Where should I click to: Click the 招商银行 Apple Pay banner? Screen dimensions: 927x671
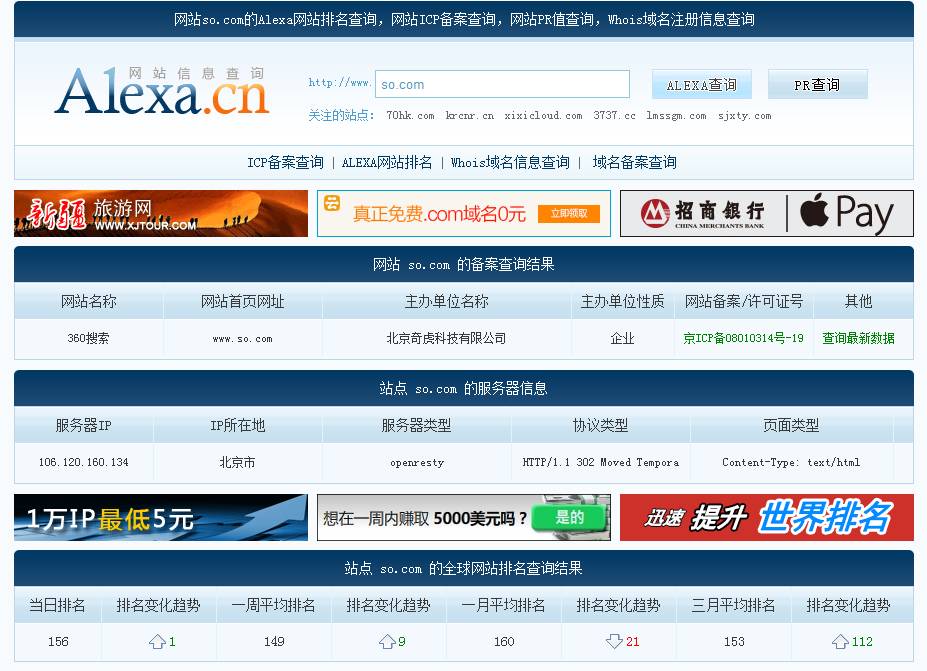tap(767, 213)
